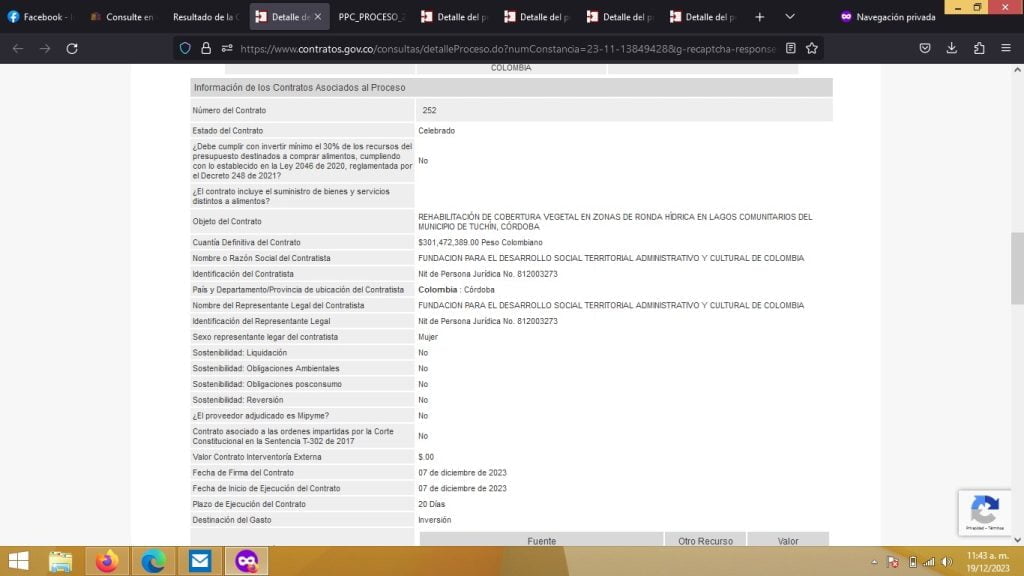
Task: Open Pocket save icon
Action: 925,48
